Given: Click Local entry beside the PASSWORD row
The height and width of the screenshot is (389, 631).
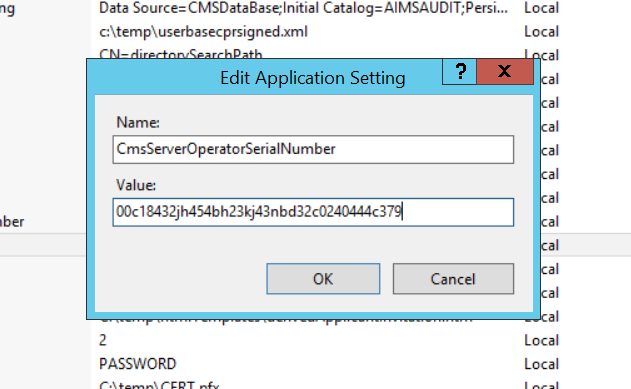Looking at the screenshot, I should point(542,364).
